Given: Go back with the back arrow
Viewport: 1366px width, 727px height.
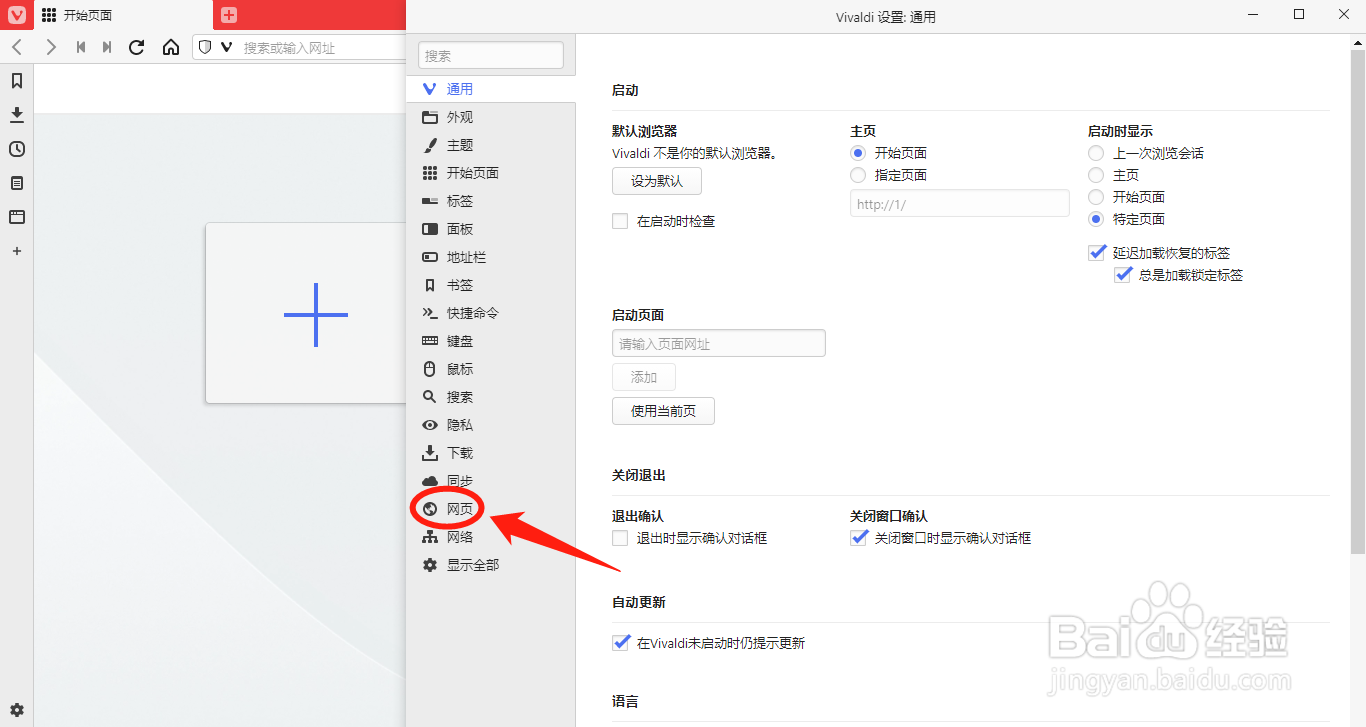Looking at the screenshot, I should point(17,47).
